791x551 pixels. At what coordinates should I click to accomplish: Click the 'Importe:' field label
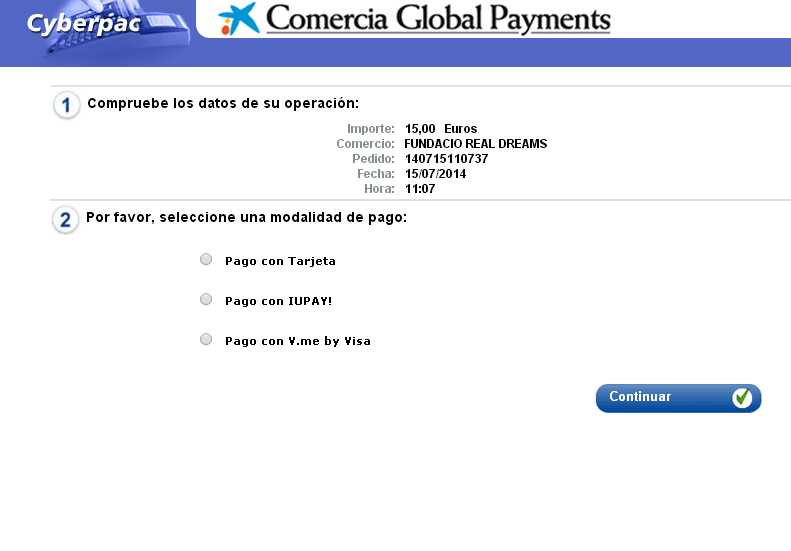click(371, 129)
